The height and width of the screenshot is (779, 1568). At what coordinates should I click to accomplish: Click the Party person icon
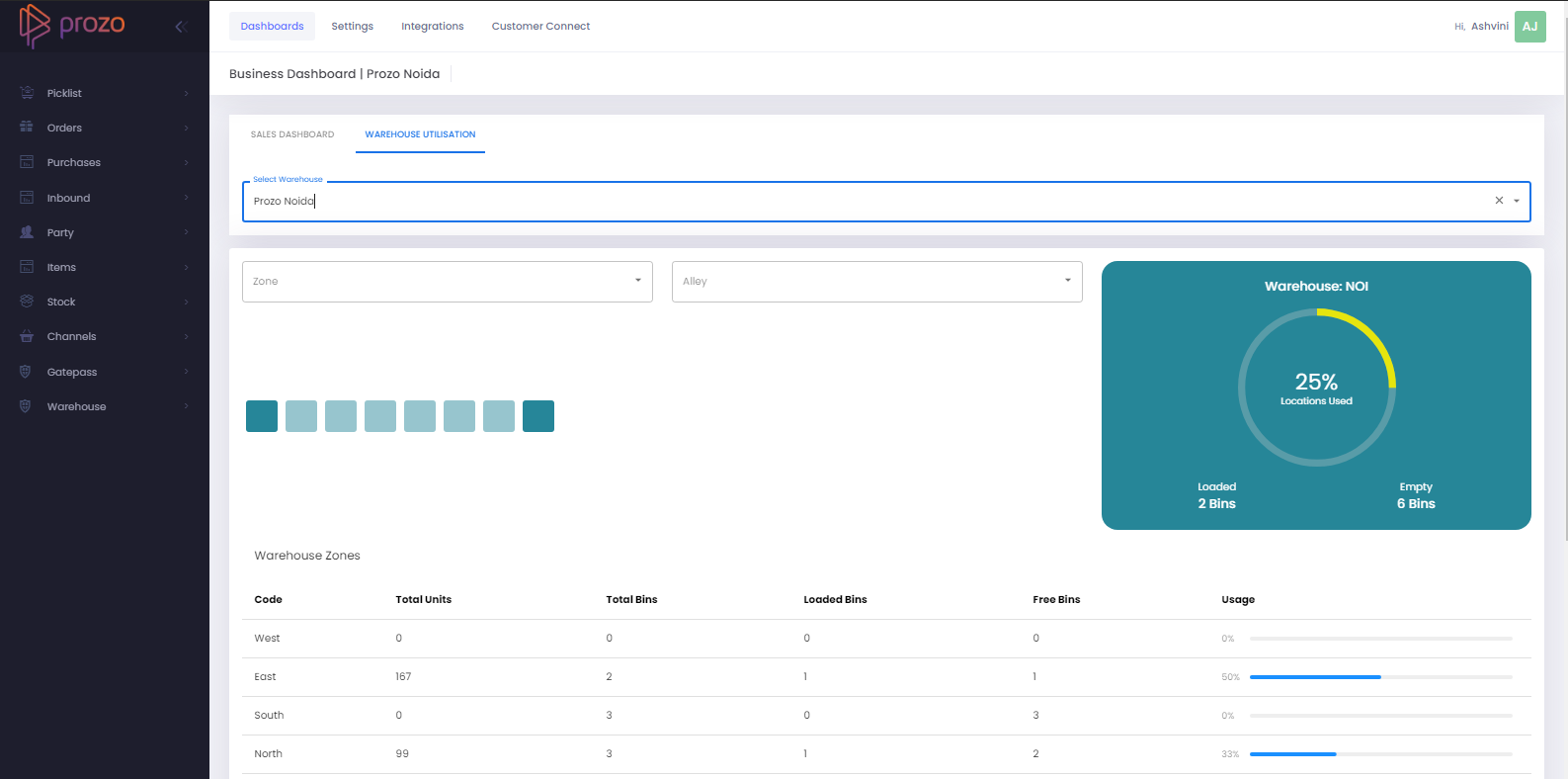point(27,232)
